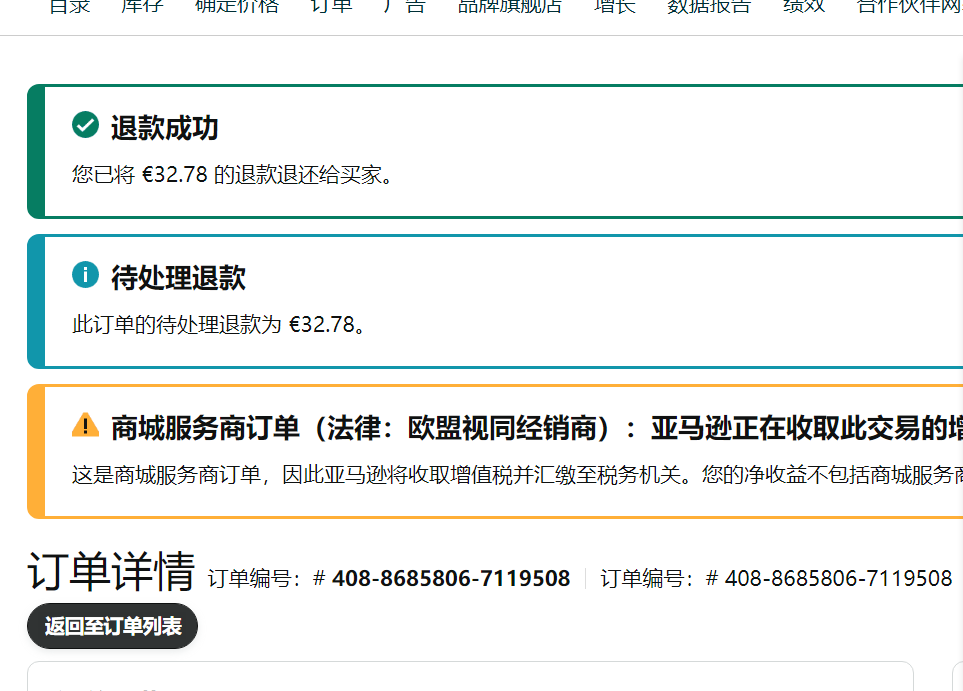Open the 广告 navigation item
The image size is (963, 691).
[404, 6]
